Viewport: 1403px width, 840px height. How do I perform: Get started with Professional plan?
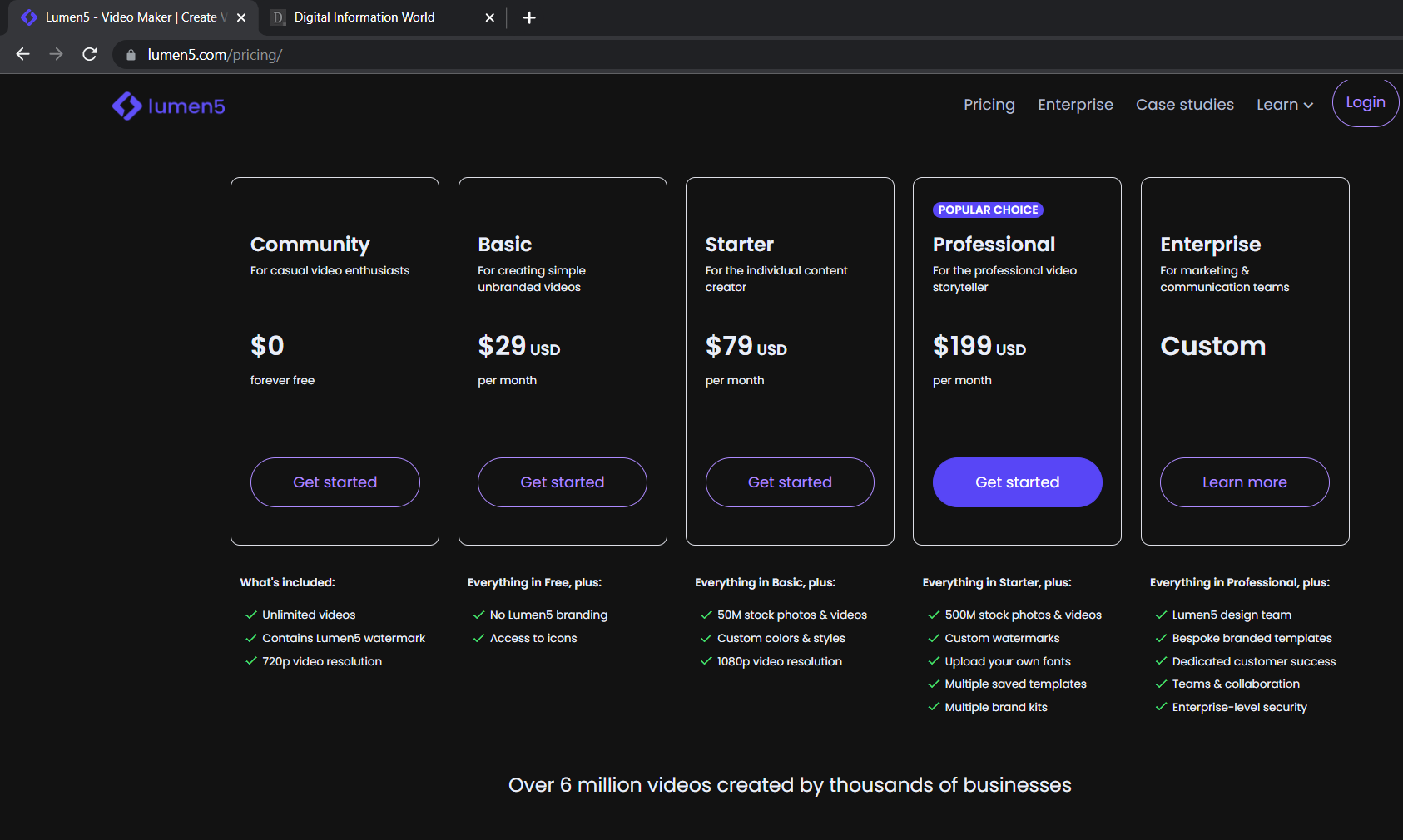pyautogui.click(x=1018, y=482)
